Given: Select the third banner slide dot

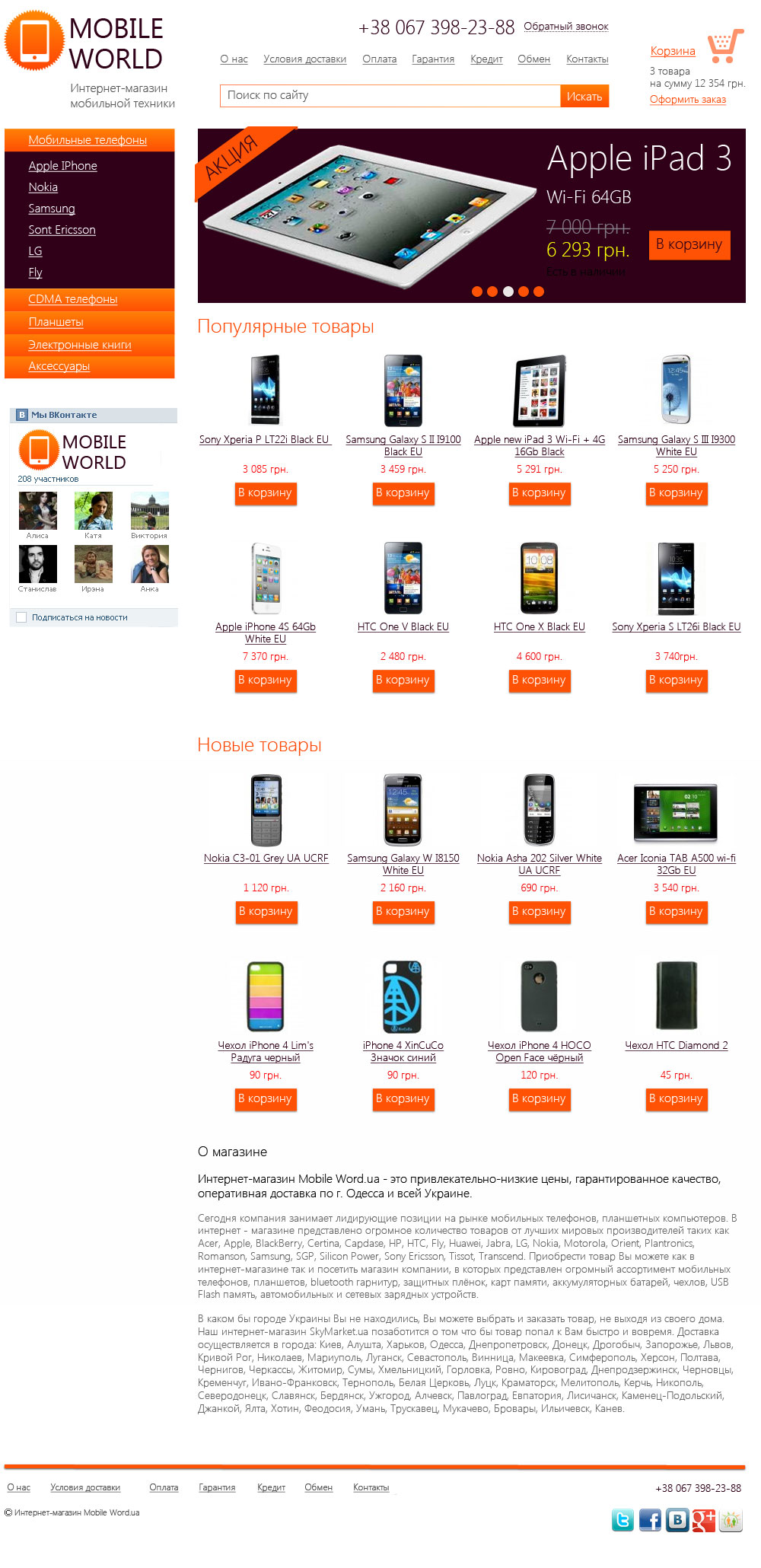Looking at the screenshot, I should 508,292.
